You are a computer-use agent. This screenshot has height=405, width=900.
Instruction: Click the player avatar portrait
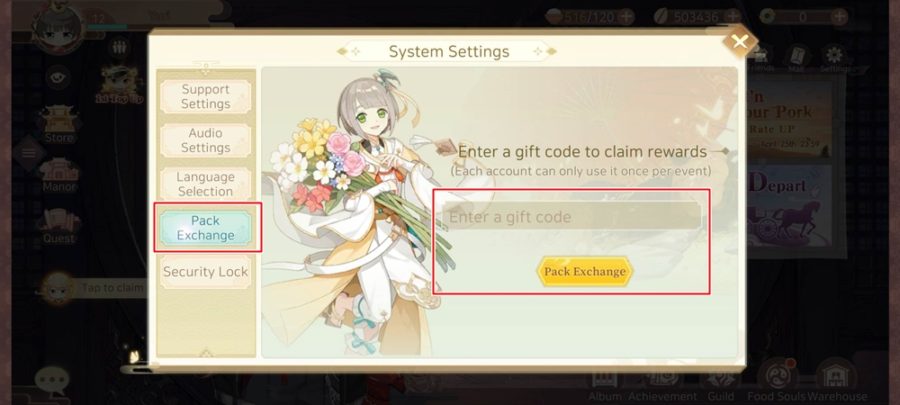(57, 26)
